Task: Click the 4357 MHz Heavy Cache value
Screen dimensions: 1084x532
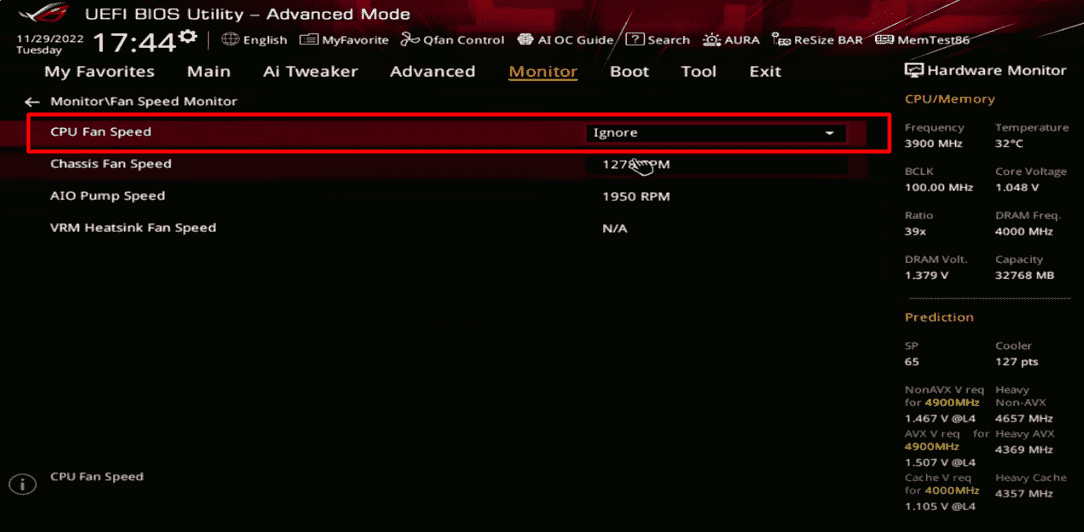Action: (1024, 494)
